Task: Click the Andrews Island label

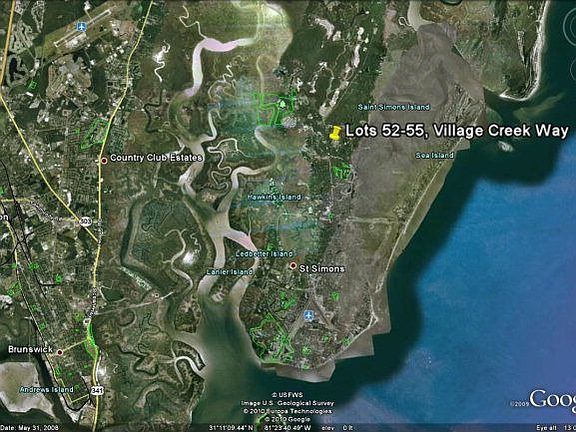Action: coord(47,389)
